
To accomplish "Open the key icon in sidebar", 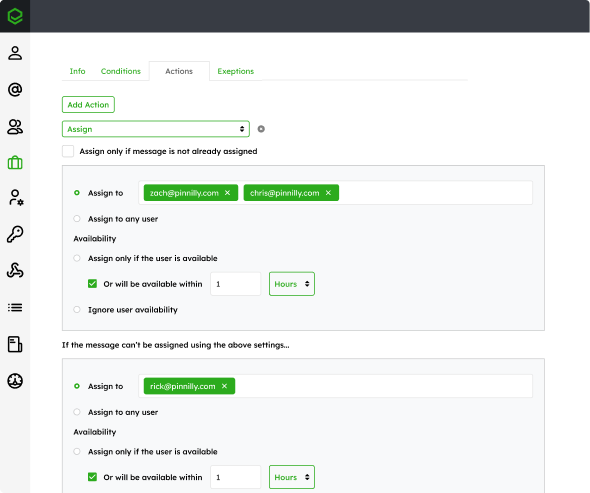I will pos(15,234).
